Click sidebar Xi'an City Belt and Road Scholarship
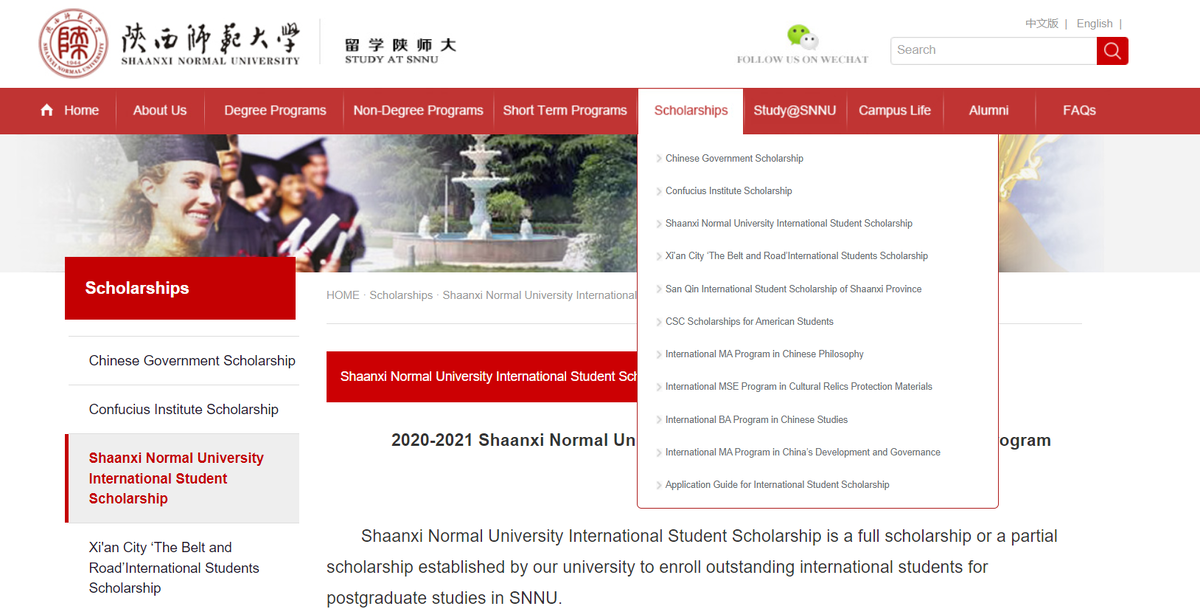 click(x=174, y=568)
